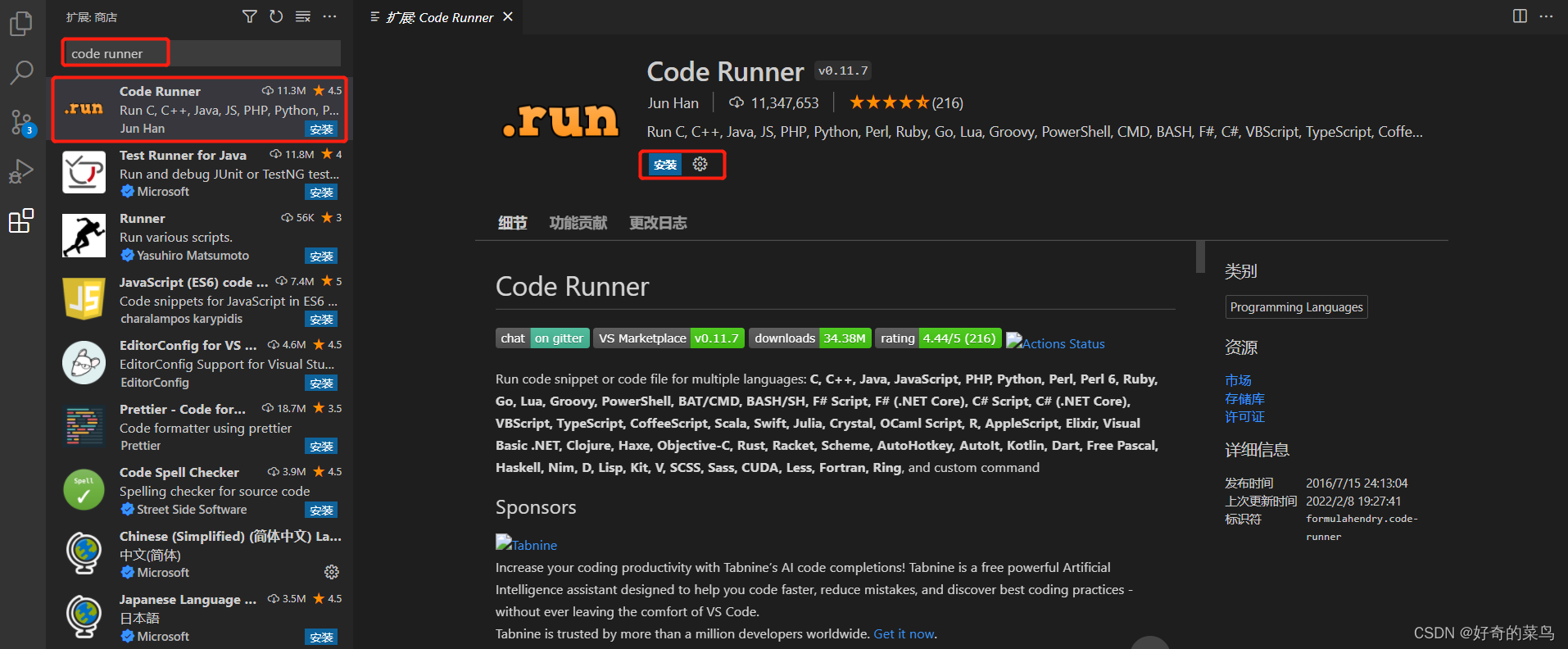Click the Test Runner for Java icon
Viewport: 1568px width, 649px height.
(84, 172)
